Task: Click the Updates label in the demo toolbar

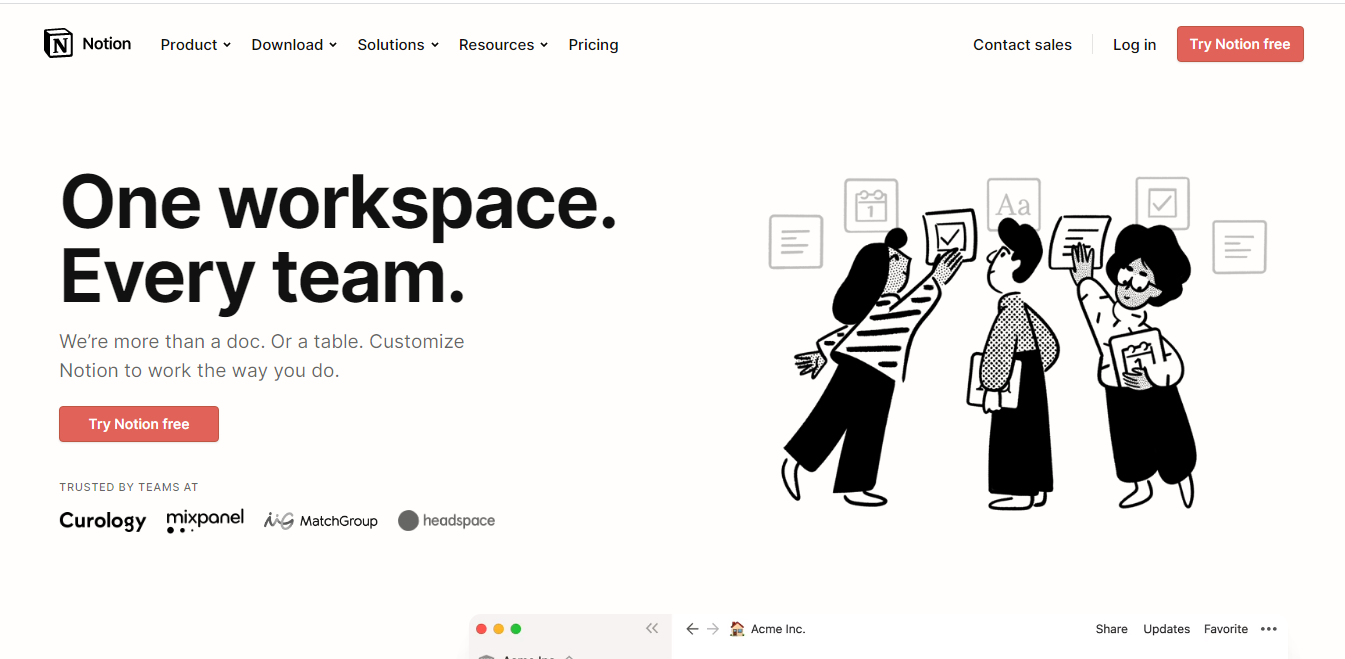Action: pos(1166,628)
